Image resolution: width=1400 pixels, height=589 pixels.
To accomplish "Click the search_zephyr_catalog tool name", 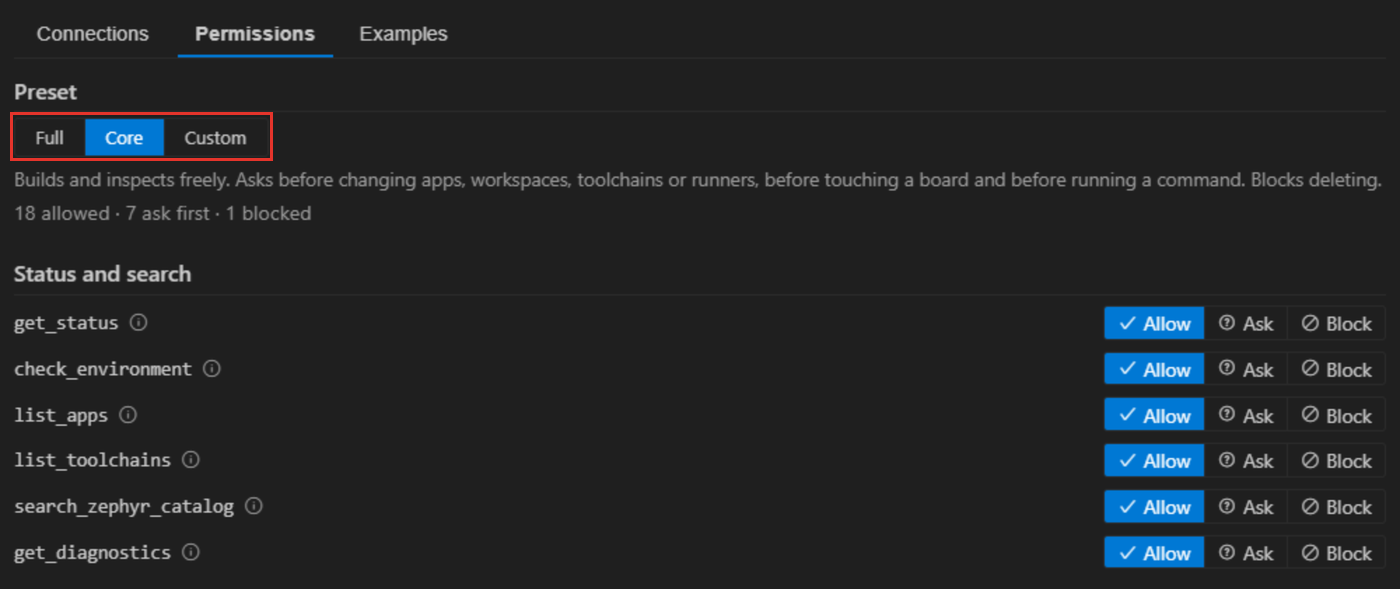I will (124, 506).
